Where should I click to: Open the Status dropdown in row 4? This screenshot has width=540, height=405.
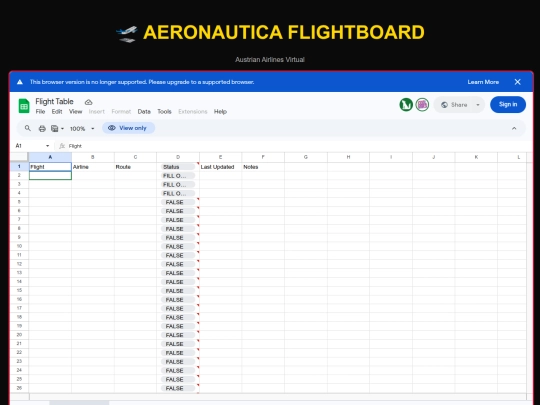(x=178, y=194)
